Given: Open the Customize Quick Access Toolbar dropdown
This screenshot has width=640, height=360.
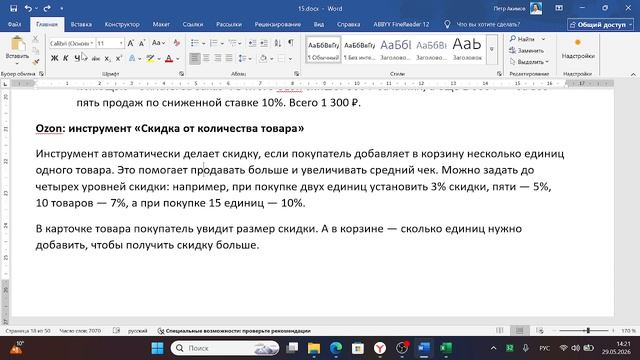Looking at the screenshot, I should coord(62,8).
